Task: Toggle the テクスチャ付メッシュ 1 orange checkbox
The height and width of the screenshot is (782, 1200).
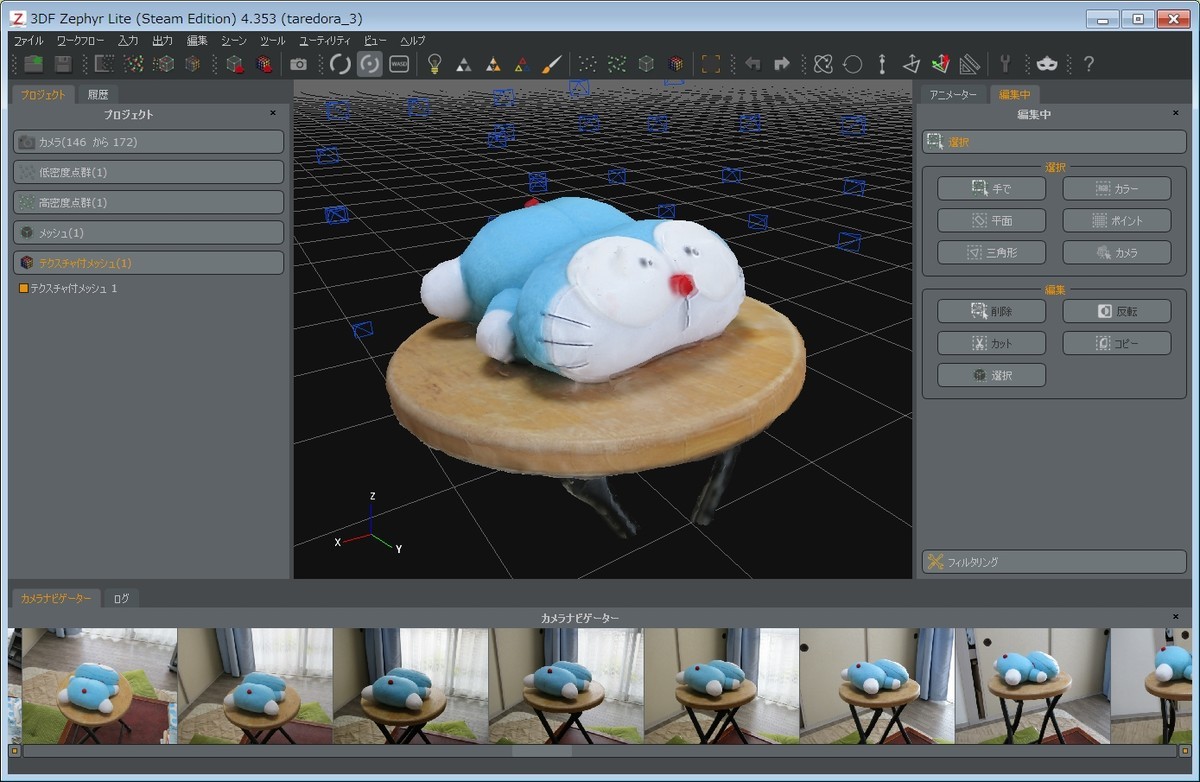Action: pos(24,288)
